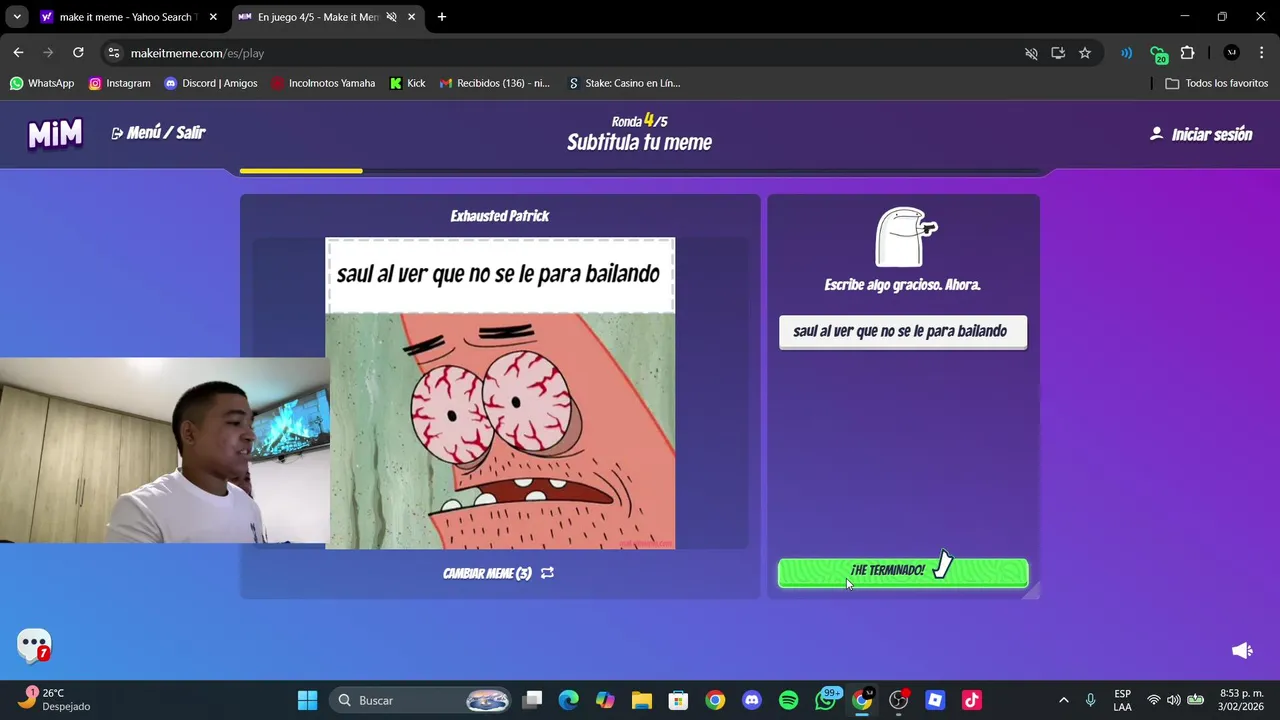Open the Chrome profile avatar
The width and height of the screenshot is (1280, 720).
pos(1231,53)
